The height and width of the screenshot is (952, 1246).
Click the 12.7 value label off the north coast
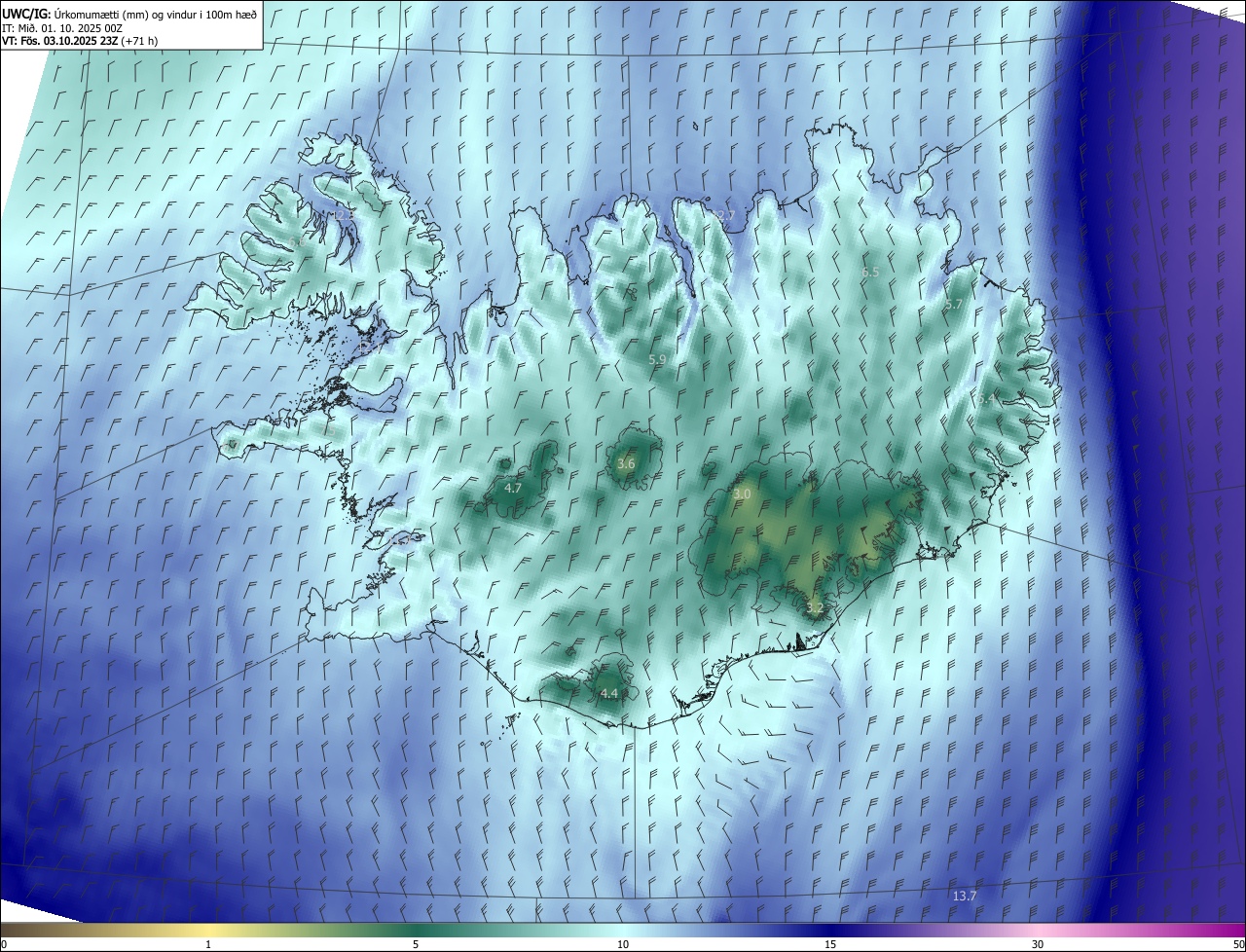pyautogui.click(x=723, y=215)
